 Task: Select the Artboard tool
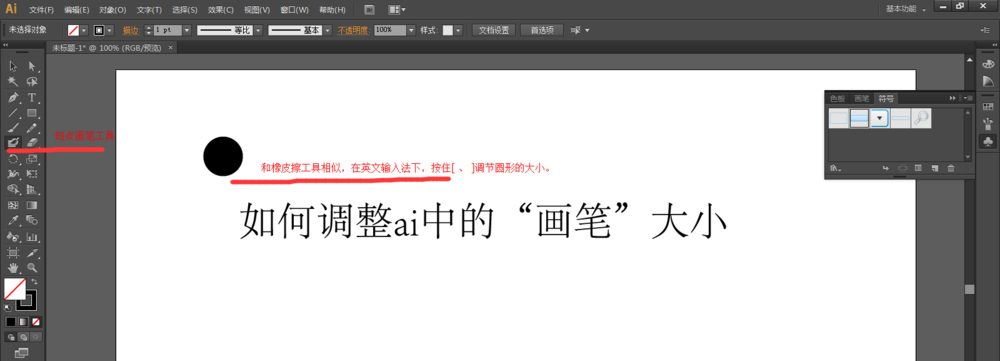[13, 253]
